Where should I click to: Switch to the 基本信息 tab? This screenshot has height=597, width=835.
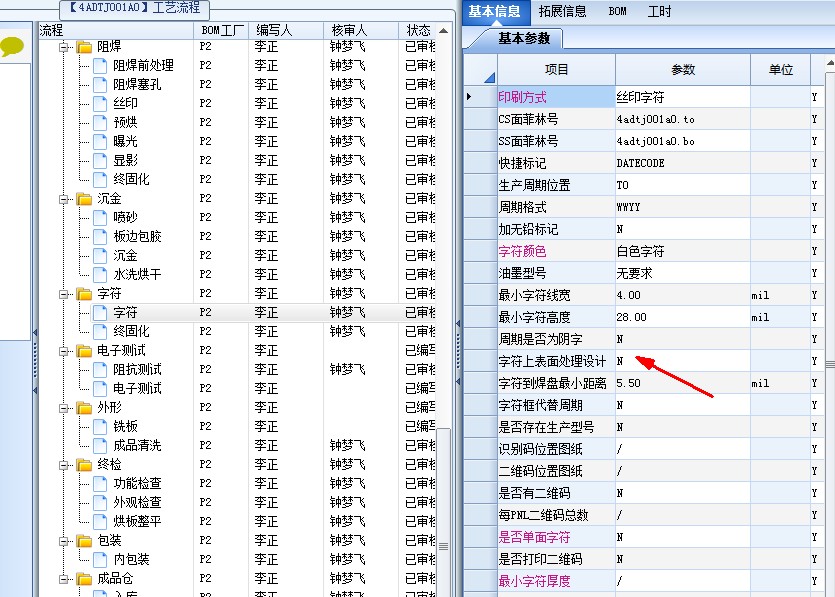(494, 12)
